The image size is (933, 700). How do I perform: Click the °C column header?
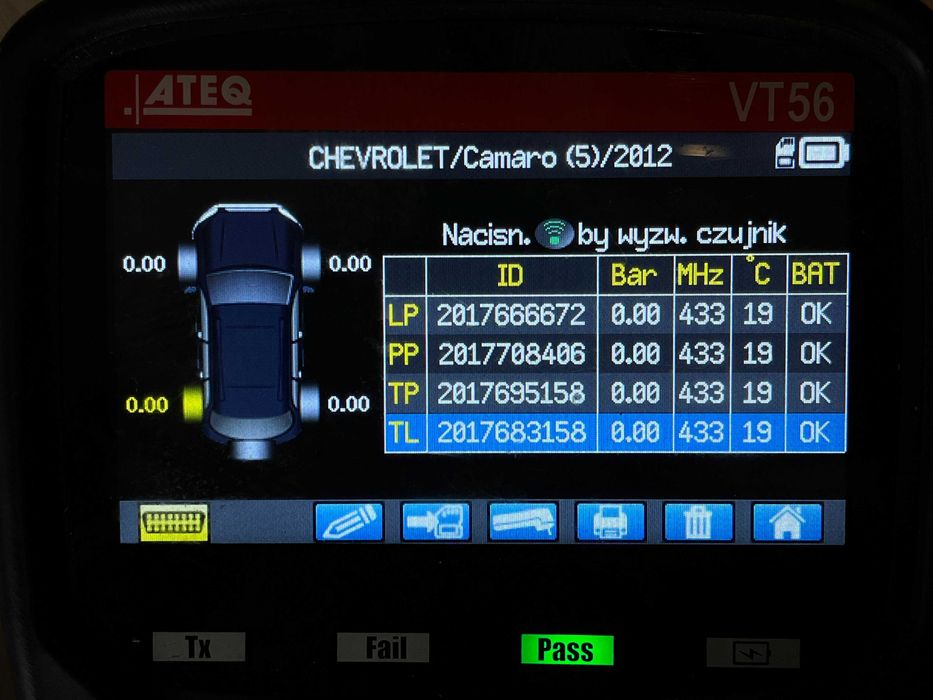click(758, 274)
